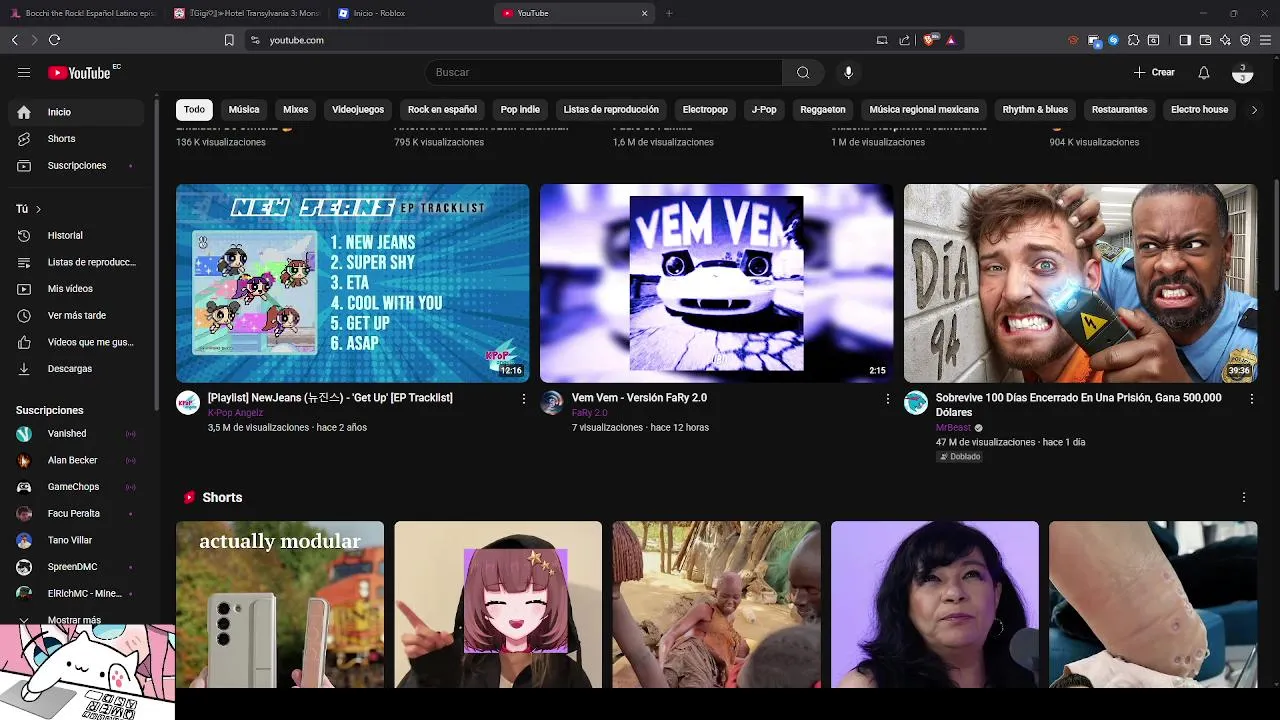The height and width of the screenshot is (720, 1280).
Task: Click the Brave Rewards triangle icon
Action: point(951,40)
